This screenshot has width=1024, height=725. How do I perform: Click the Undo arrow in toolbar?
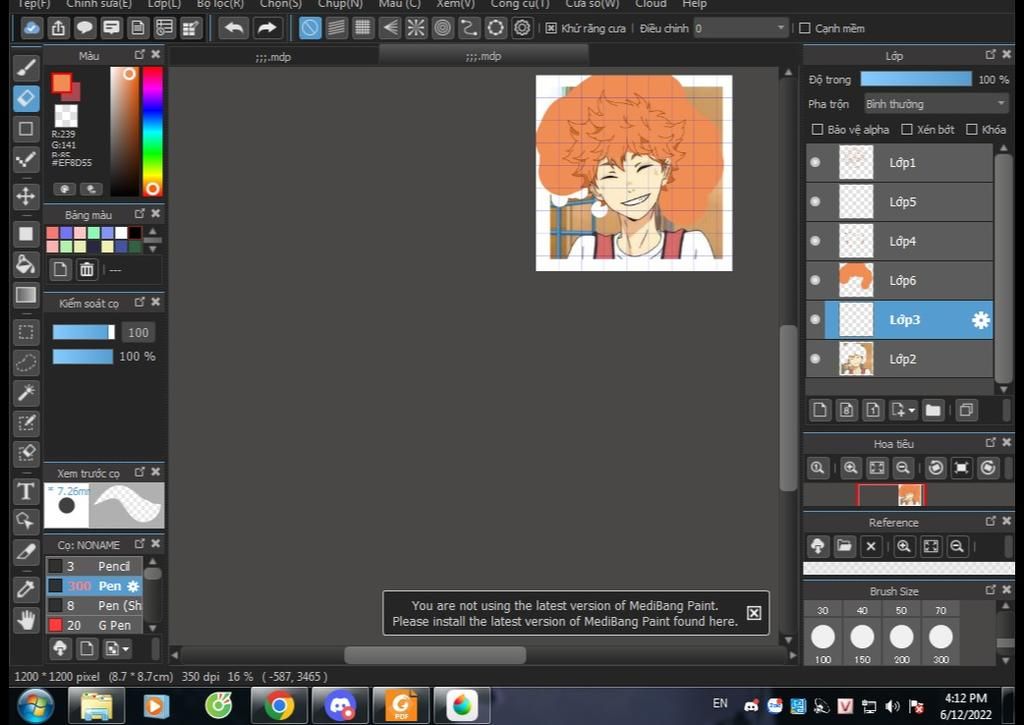pyautogui.click(x=234, y=28)
